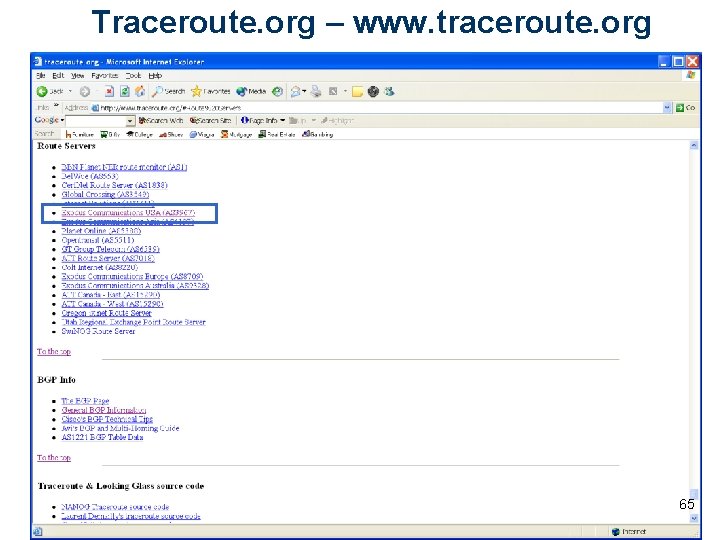This screenshot has width=720, height=540.
Task: Click the SwiNOG Route Server text
Action: (x=98, y=331)
